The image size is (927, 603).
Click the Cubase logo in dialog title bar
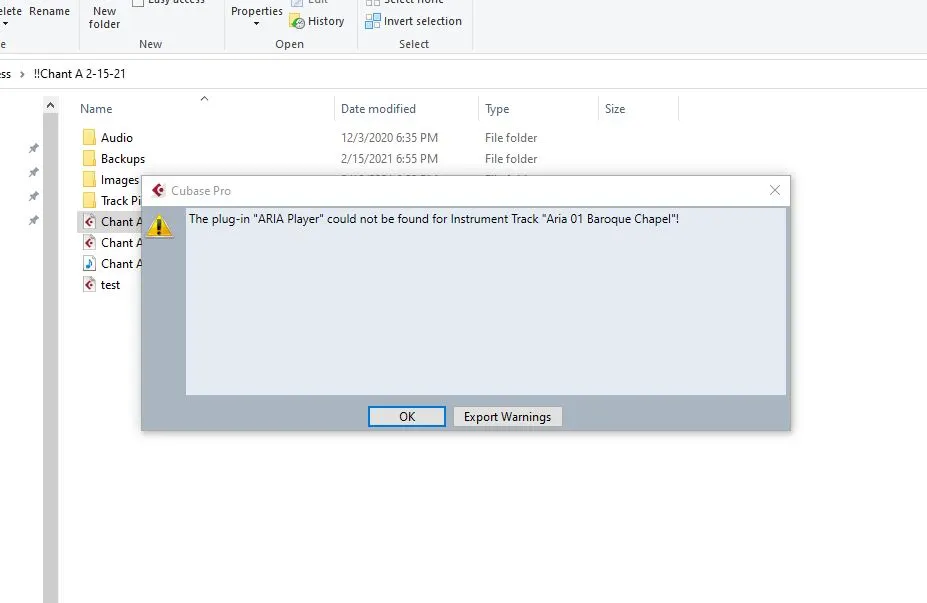[x=158, y=190]
